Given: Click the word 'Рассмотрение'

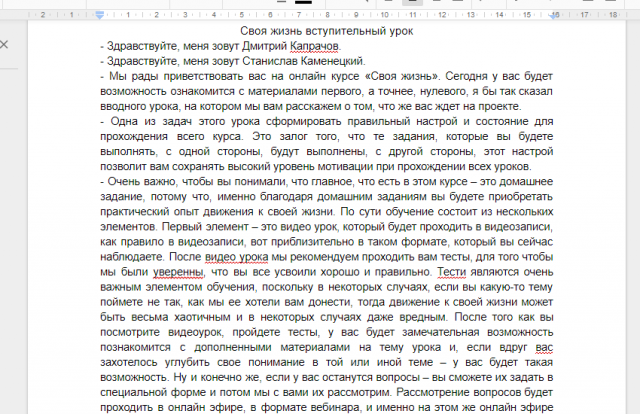Looking at the screenshot, I should (433, 392).
